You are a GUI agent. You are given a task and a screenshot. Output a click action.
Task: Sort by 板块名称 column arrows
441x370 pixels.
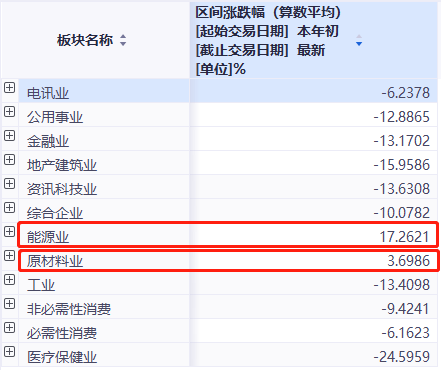tap(123, 40)
